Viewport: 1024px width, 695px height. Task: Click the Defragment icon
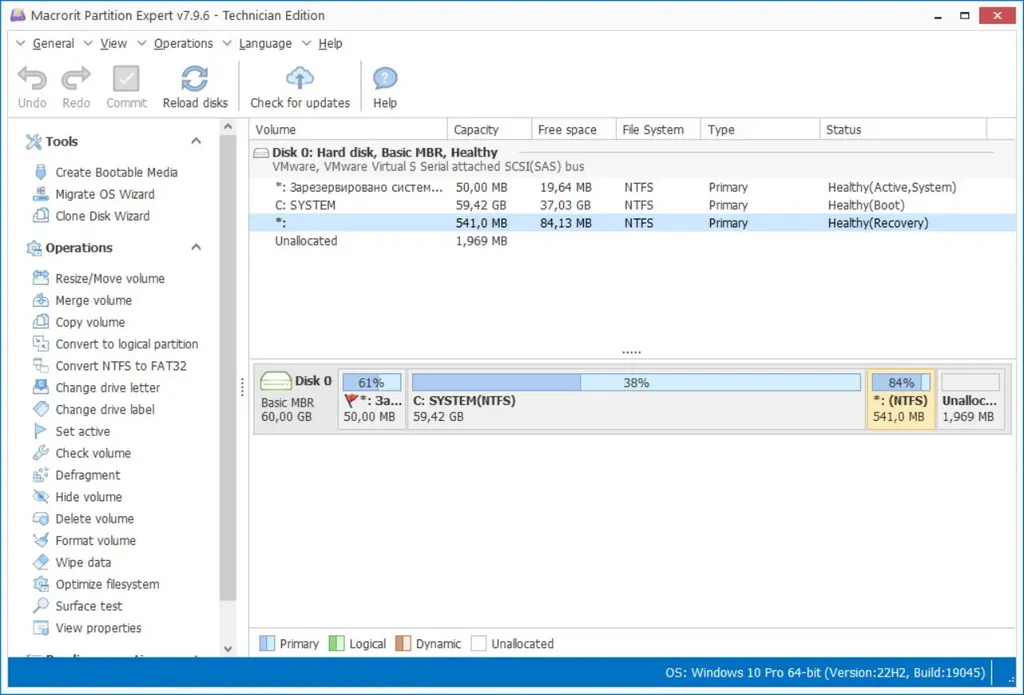click(40, 475)
